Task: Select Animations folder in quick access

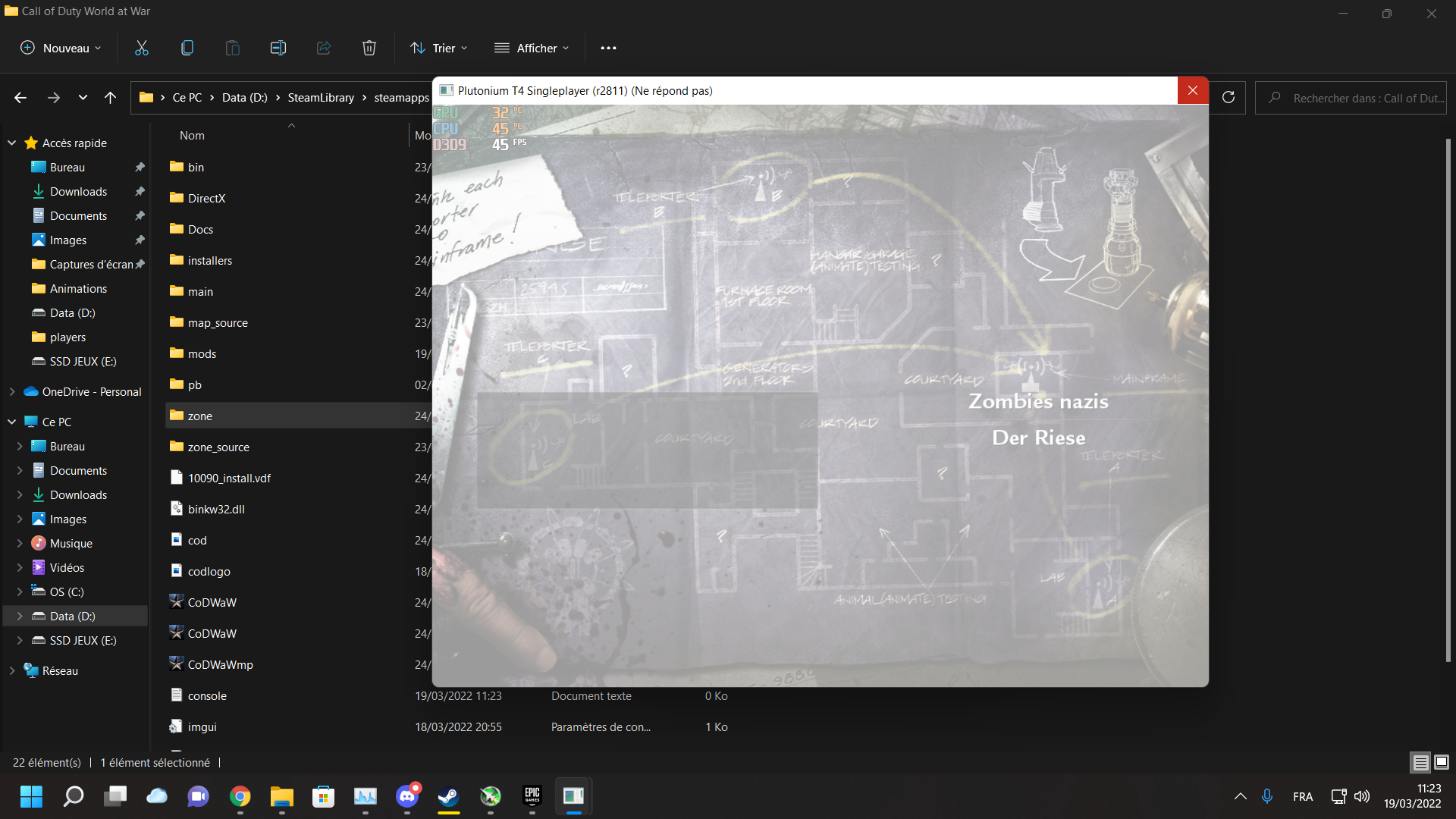Action: tap(78, 288)
